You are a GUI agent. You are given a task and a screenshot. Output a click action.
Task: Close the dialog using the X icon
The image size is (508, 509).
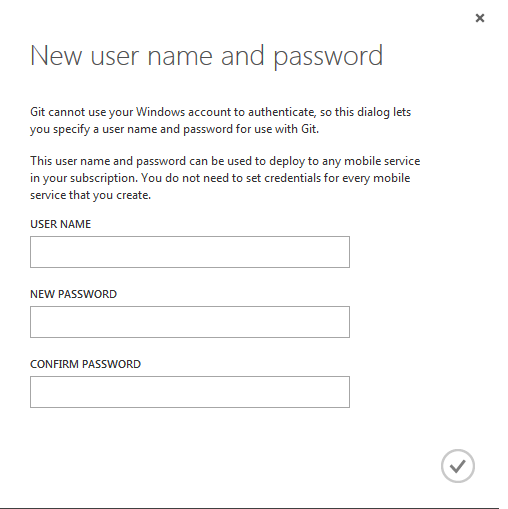[480, 18]
